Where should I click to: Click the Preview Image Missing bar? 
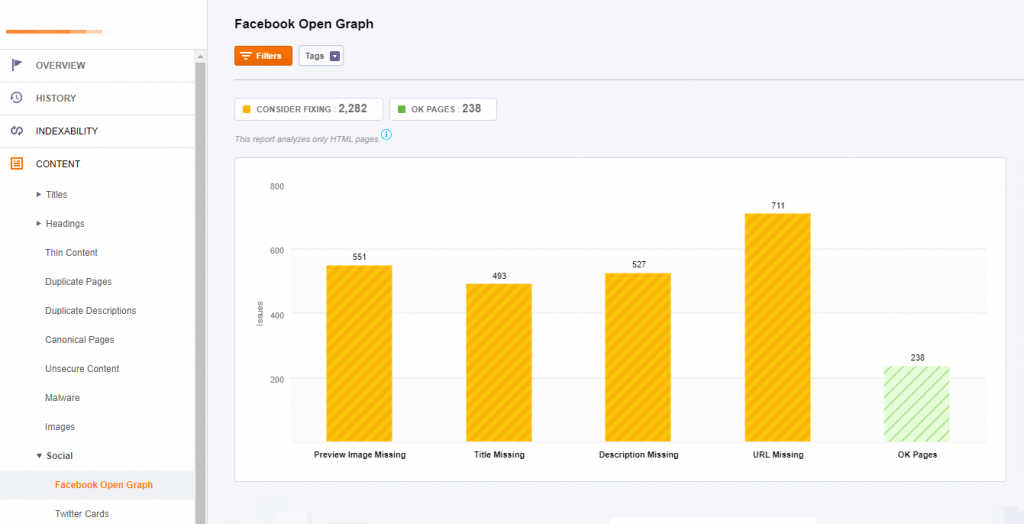[x=359, y=353]
